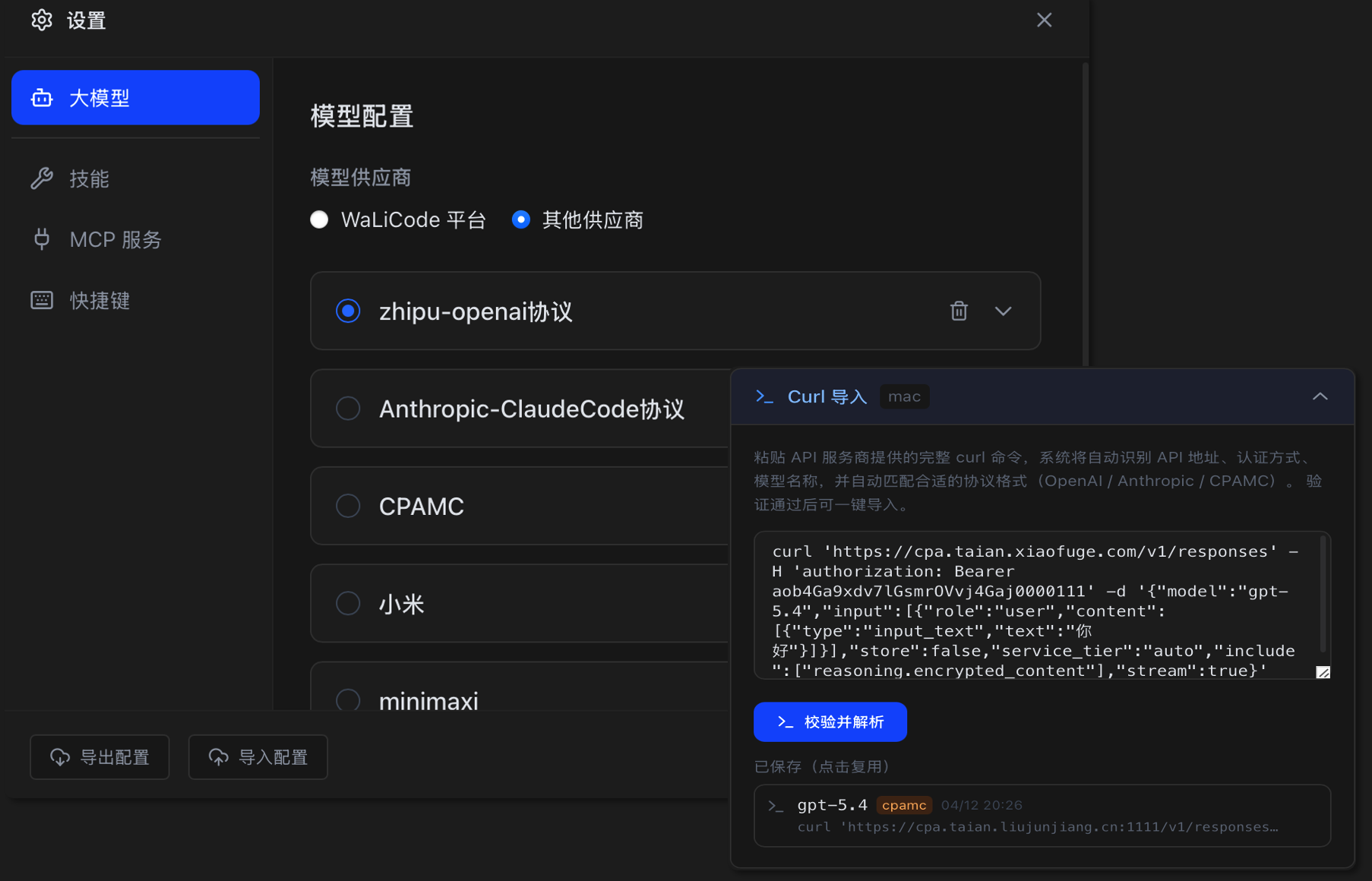The height and width of the screenshot is (881, 1372).
Task: Switch to the MCP 服务 section
Action: tap(115, 239)
